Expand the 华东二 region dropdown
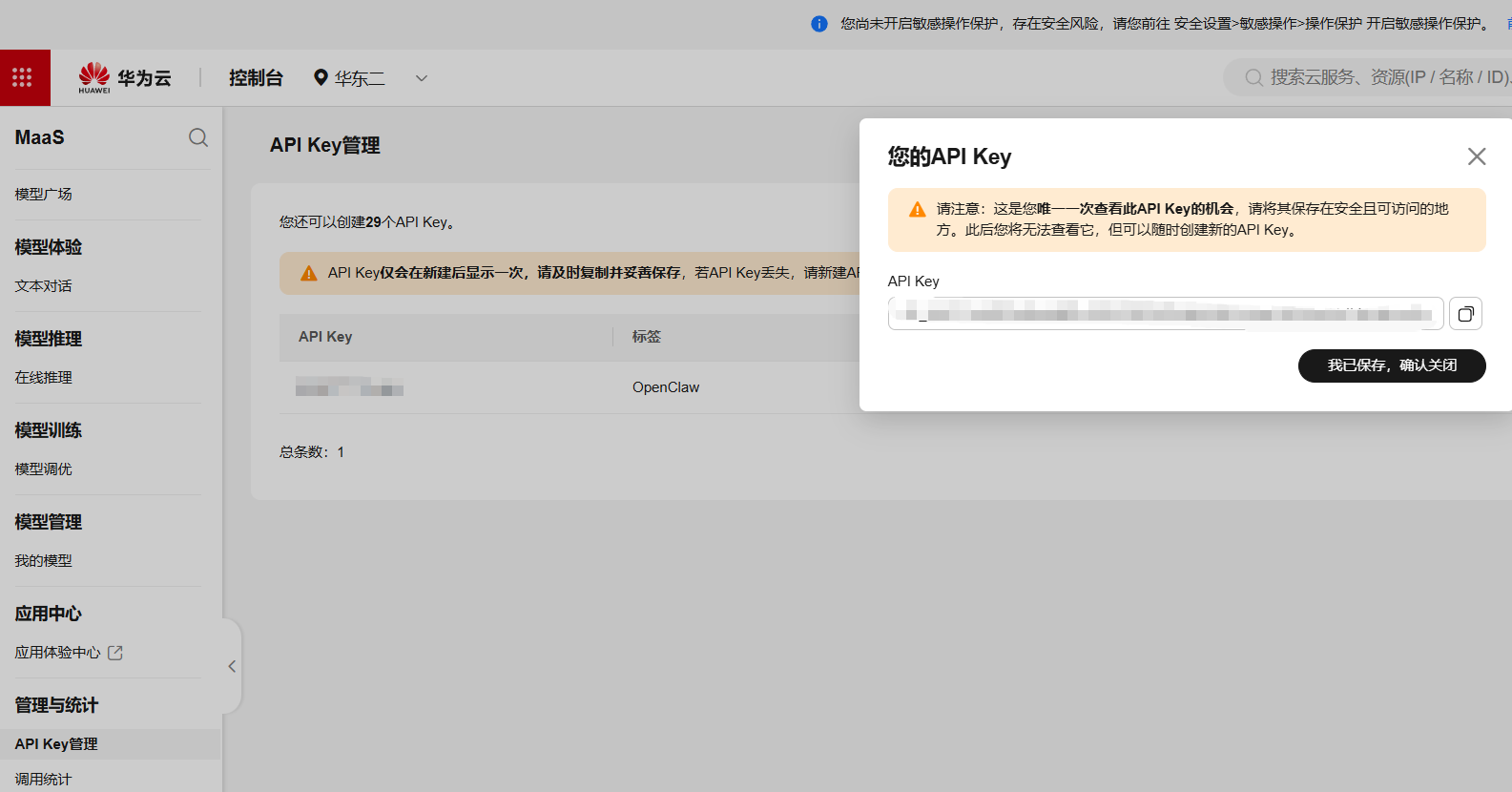The width and height of the screenshot is (1512, 792). point(421,78)
